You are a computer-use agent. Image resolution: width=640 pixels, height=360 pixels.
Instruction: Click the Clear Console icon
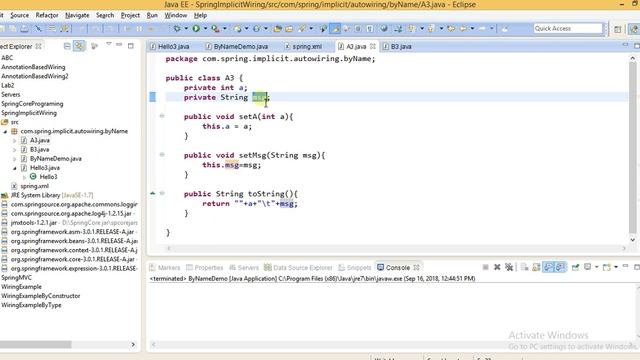point(524,267)
